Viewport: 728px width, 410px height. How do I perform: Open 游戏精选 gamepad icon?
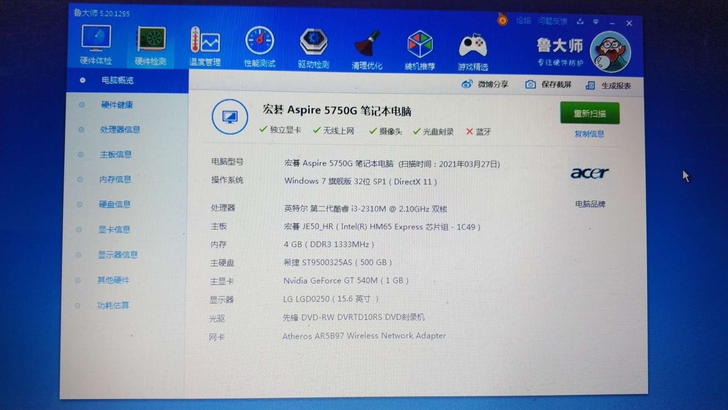pyautogui.click(x=472, y=42)
